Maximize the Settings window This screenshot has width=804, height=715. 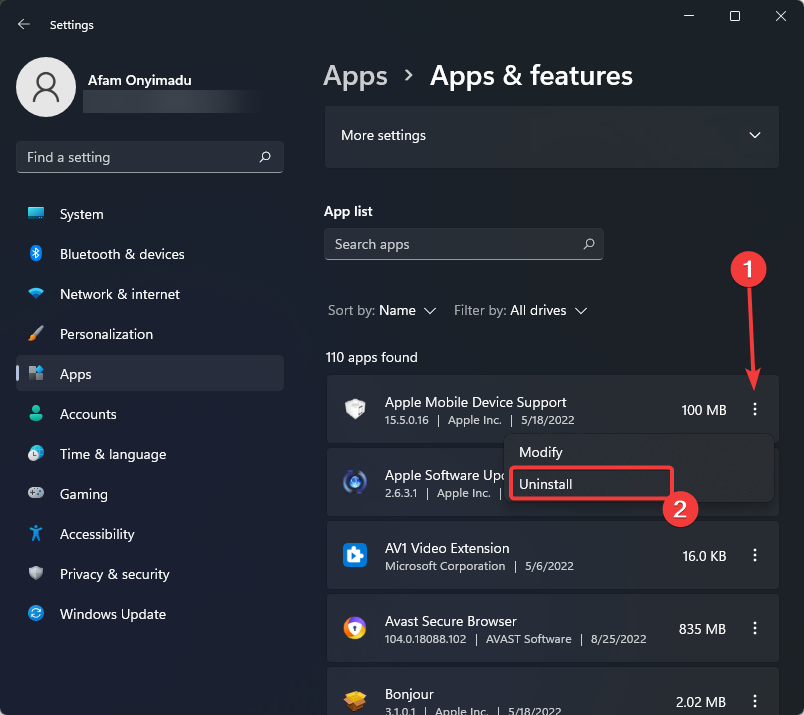point(735,16)
